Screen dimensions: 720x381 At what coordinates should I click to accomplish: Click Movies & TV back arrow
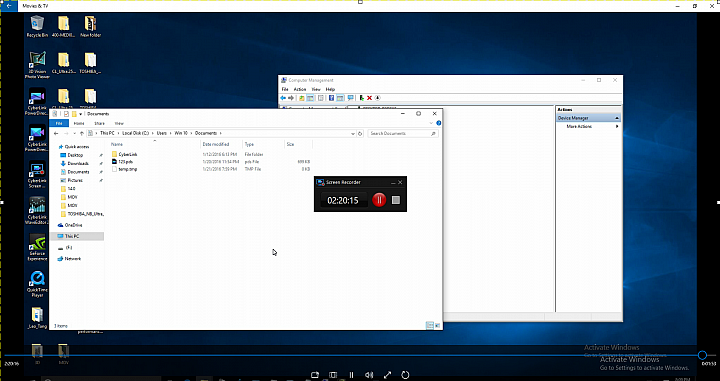(x=9, y=6)
